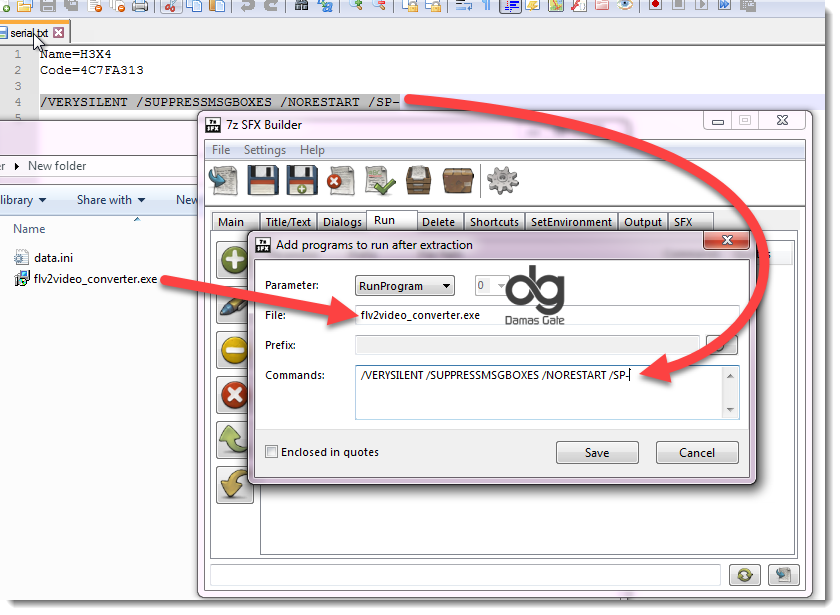Click the Redo arrow in Notepad++ toolbar
Image resolution: width=840 pixels, height=615 pixels.
click(271, 6)
